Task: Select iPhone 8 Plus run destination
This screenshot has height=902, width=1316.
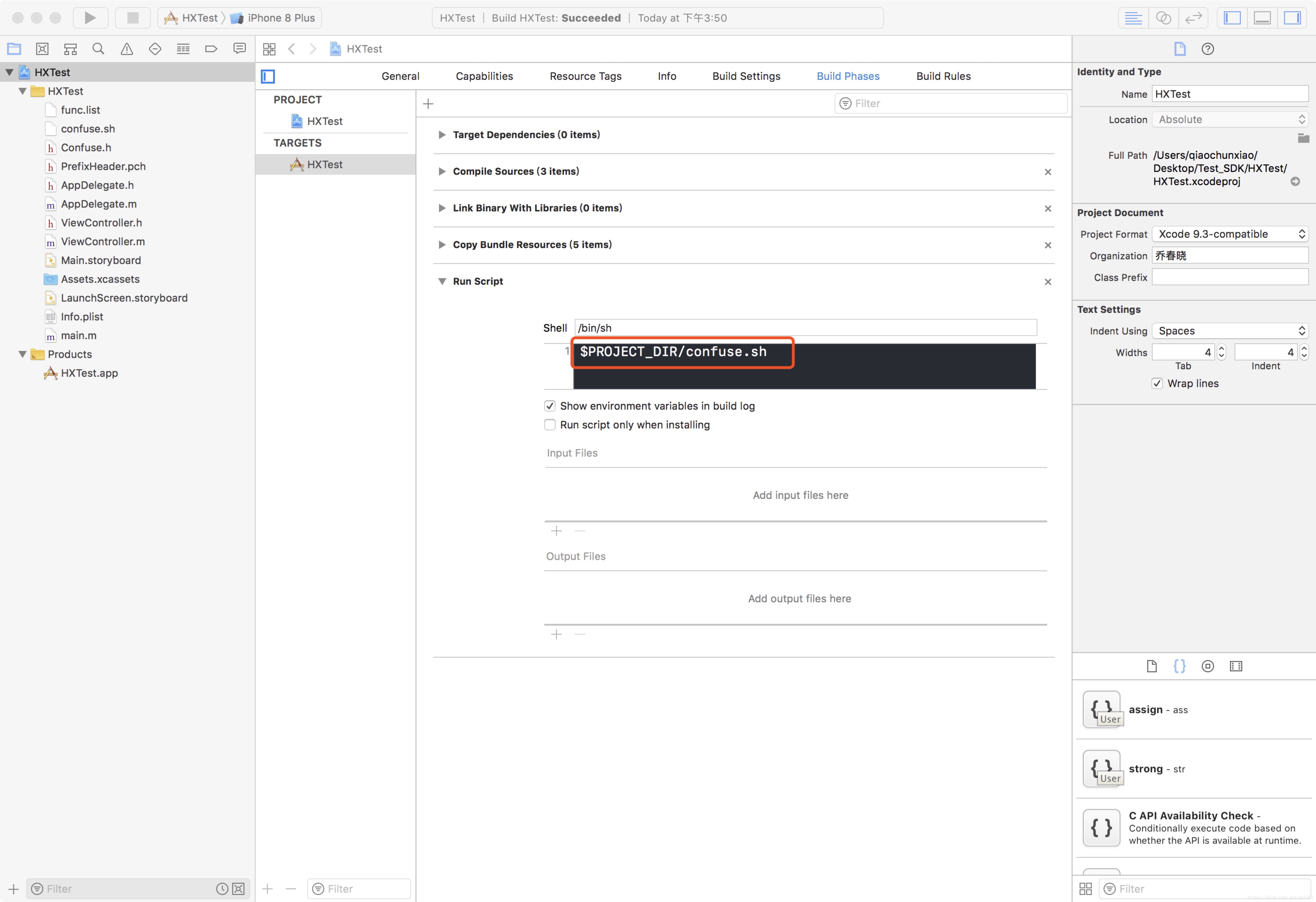Action: (274, 18)
